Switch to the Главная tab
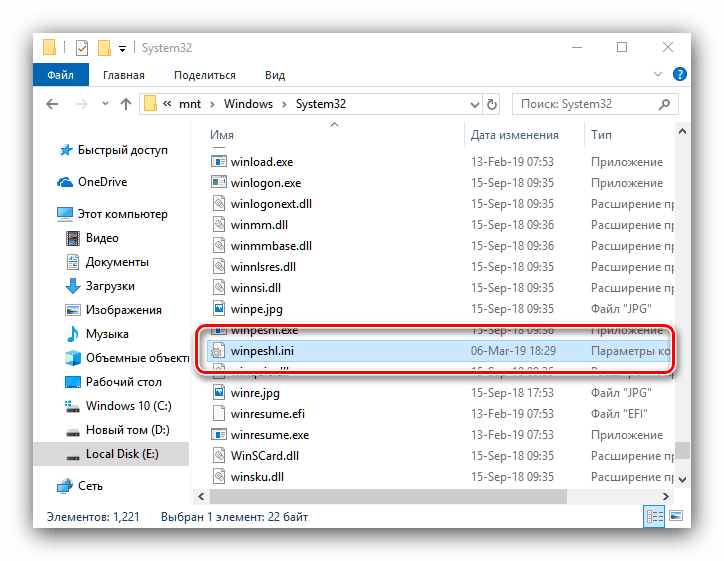This screenshot has height=561, width=724. click(123, 75)
